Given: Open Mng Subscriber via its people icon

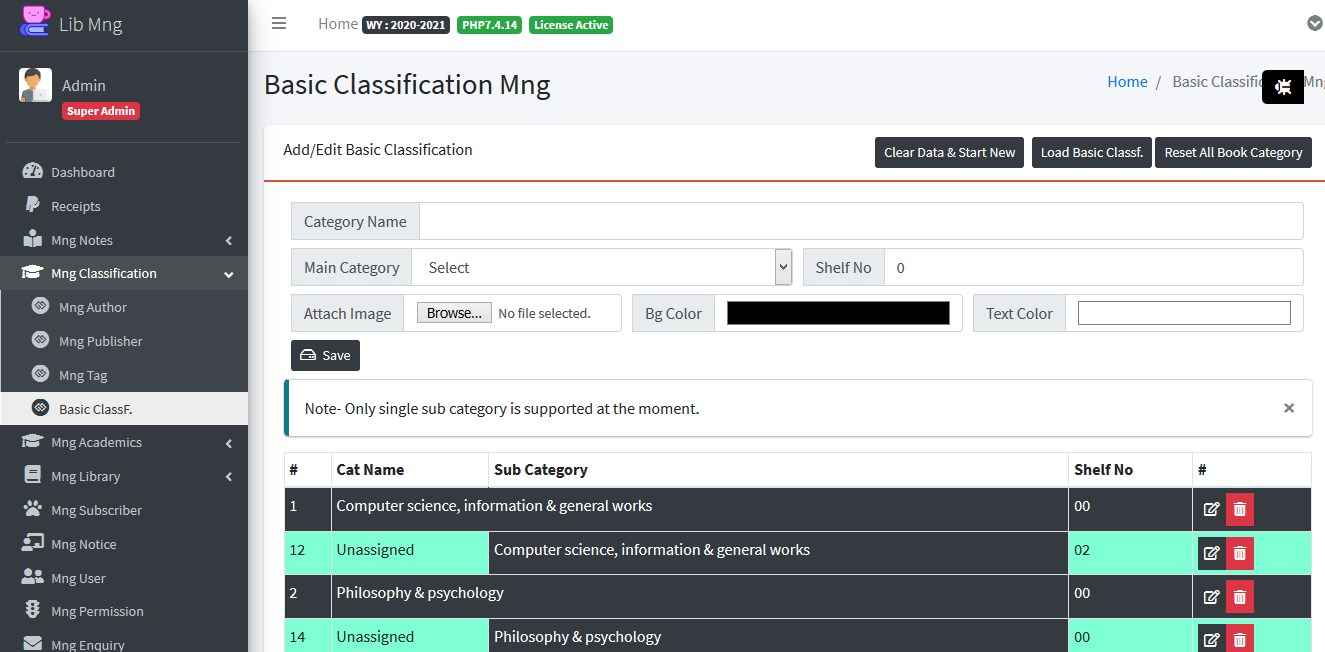Looking at the screenshot, I should 31,509.
